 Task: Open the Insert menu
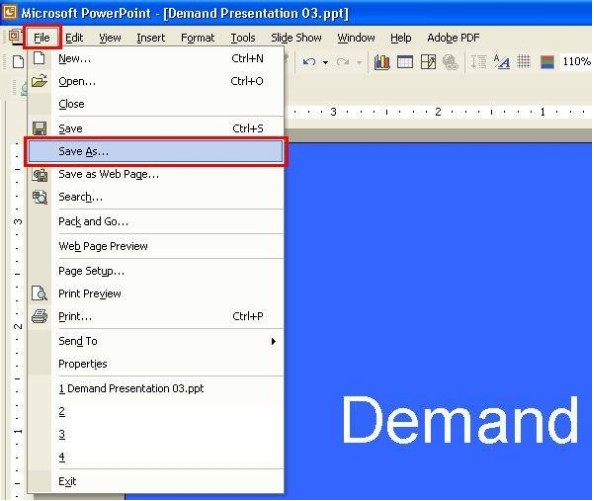pyautogui.click(x=150, y=37)
